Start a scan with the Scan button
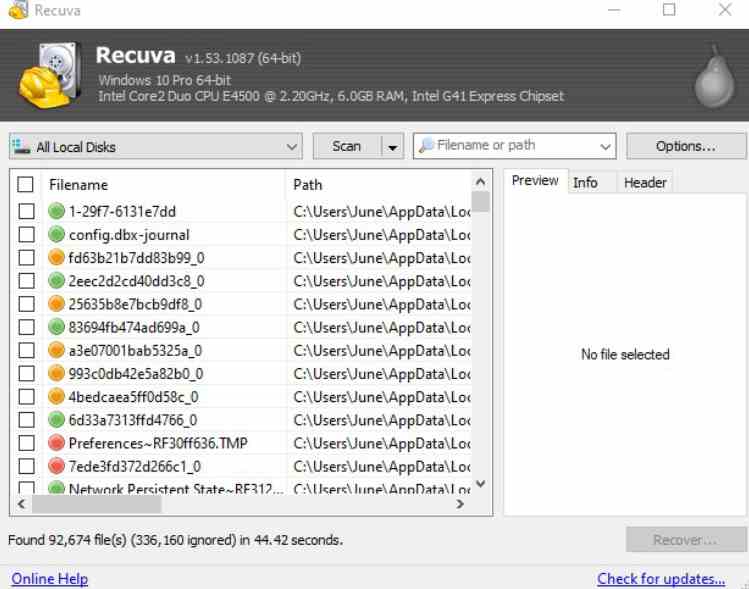The width and height of the screenshot is (749, 589). tap(347, 146)
